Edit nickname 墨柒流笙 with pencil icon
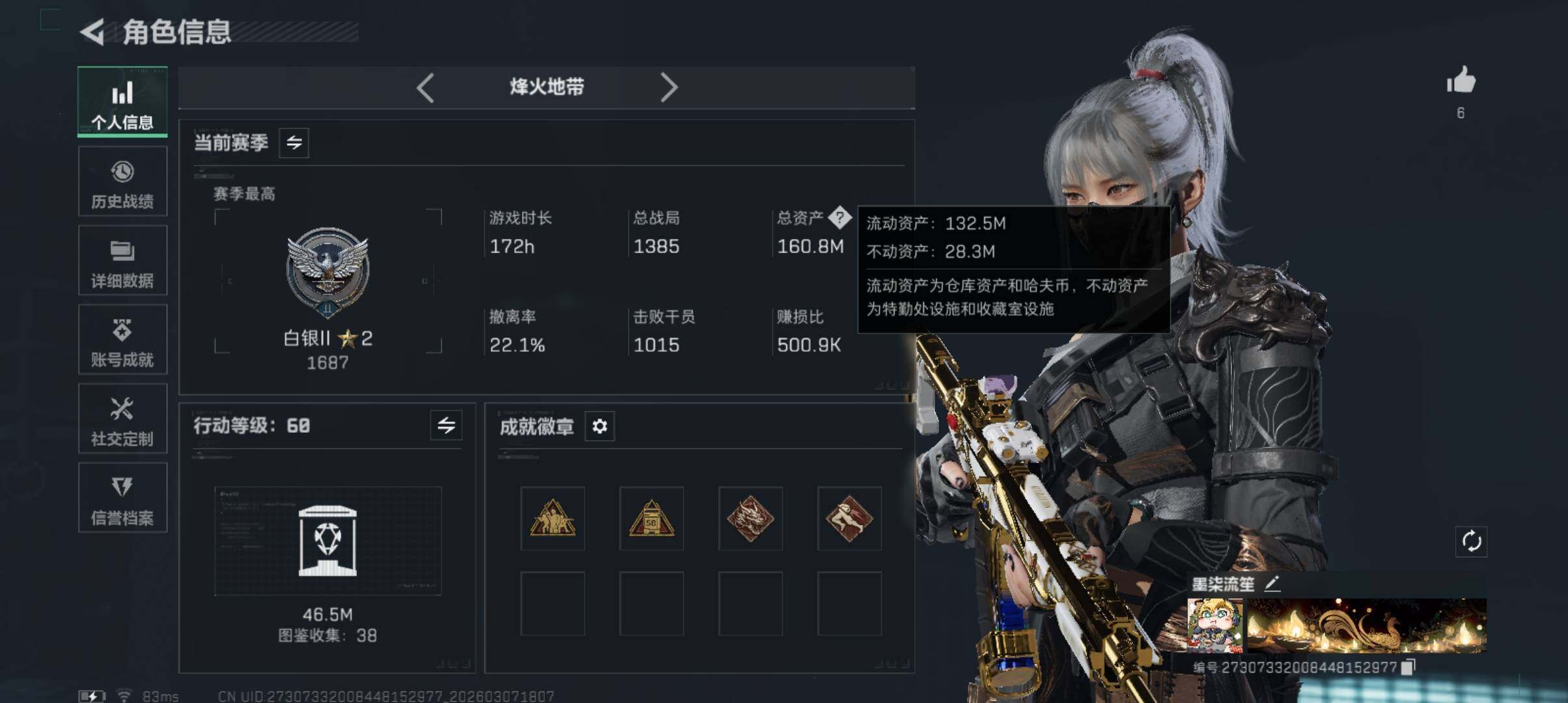1568x703 pixels. pos(1272,583)
